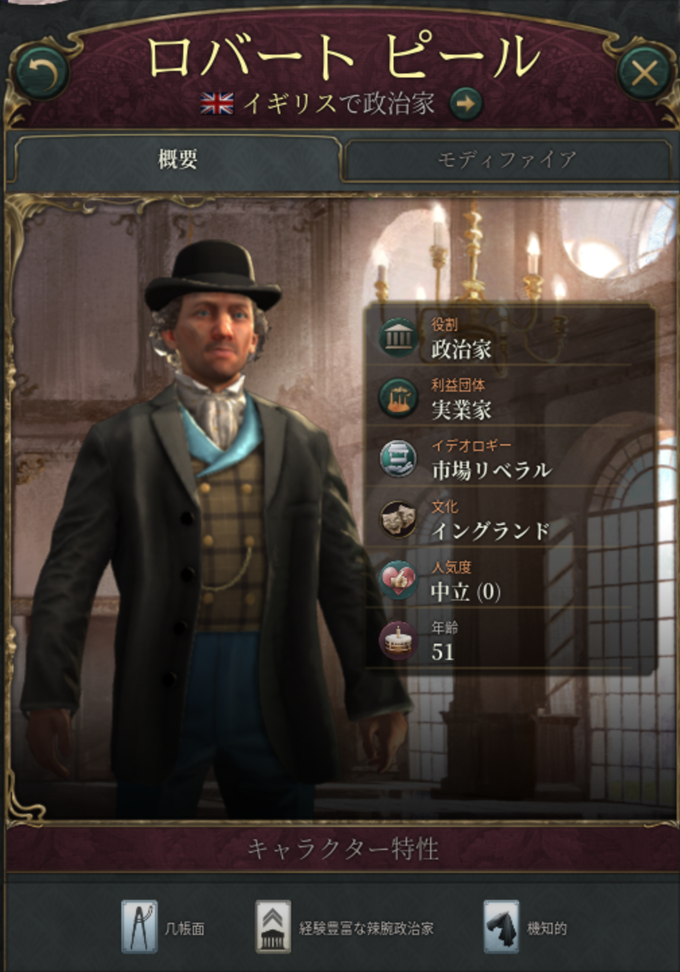
Task: Click the イングランド culture text
Action: (x=490, y=531)
